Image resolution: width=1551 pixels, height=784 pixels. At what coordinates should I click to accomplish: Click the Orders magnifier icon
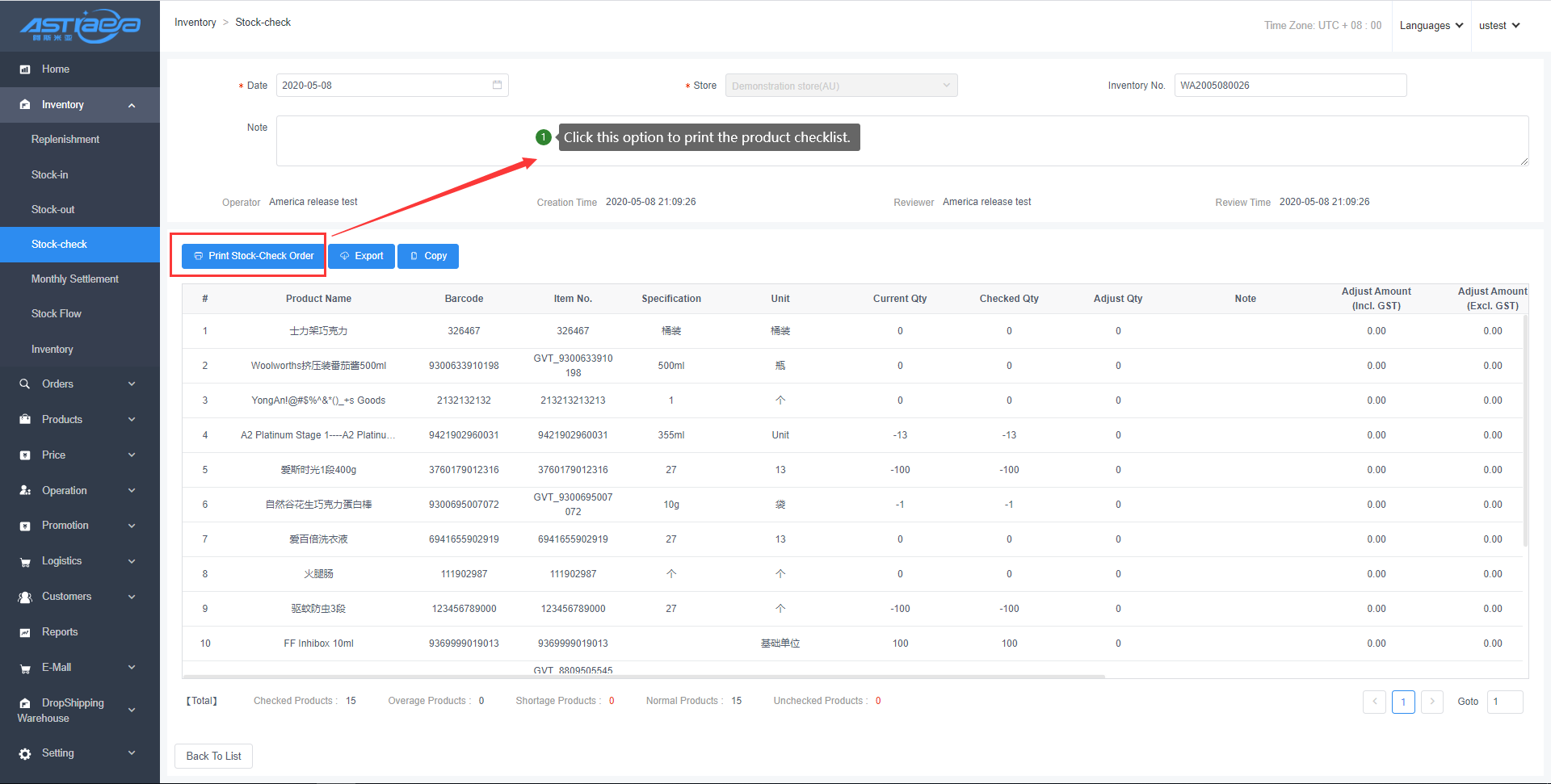pyautogui.click(x=25, y=384)
